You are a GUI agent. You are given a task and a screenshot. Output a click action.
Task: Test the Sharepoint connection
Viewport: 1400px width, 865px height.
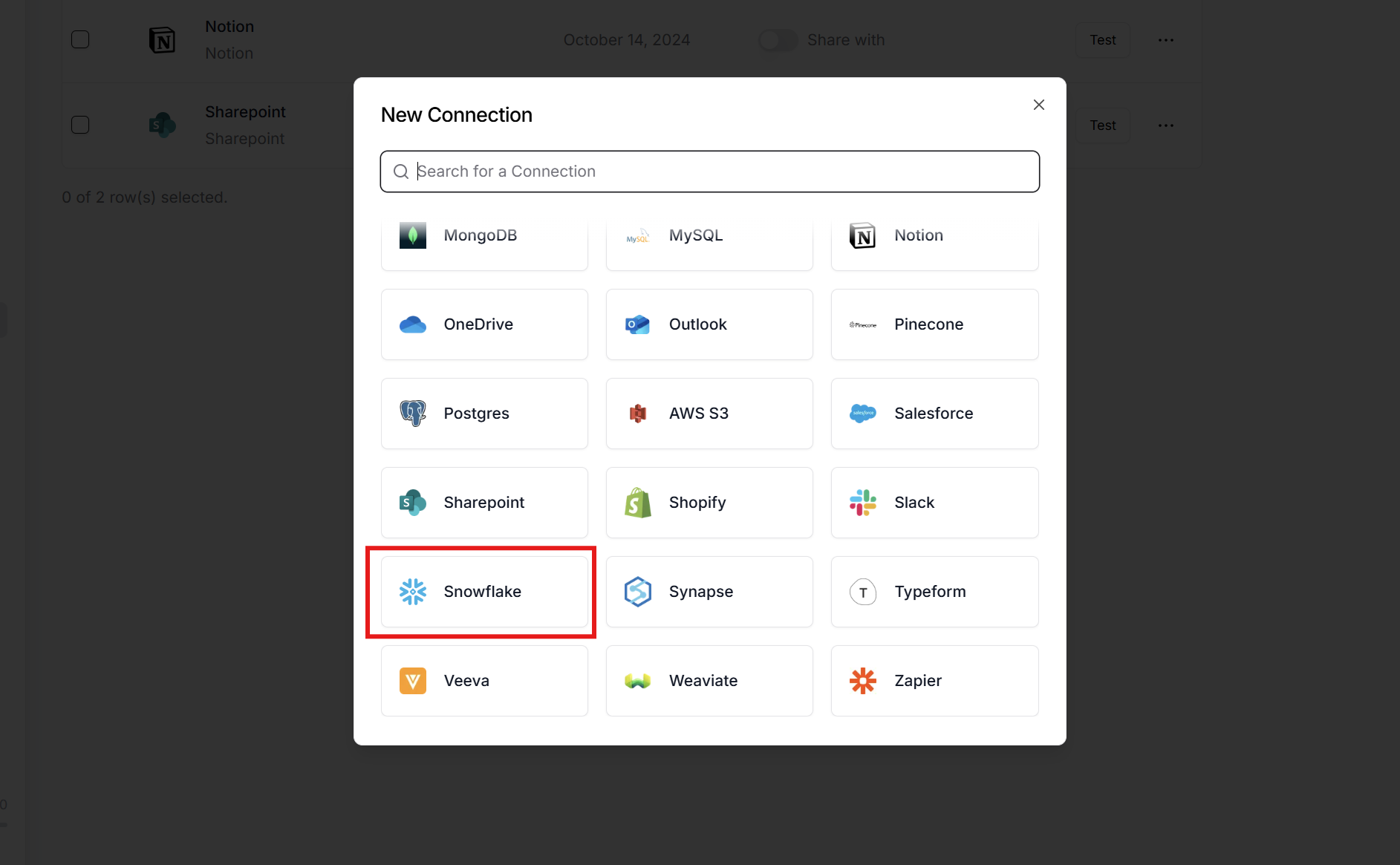tap(1103, 125)
